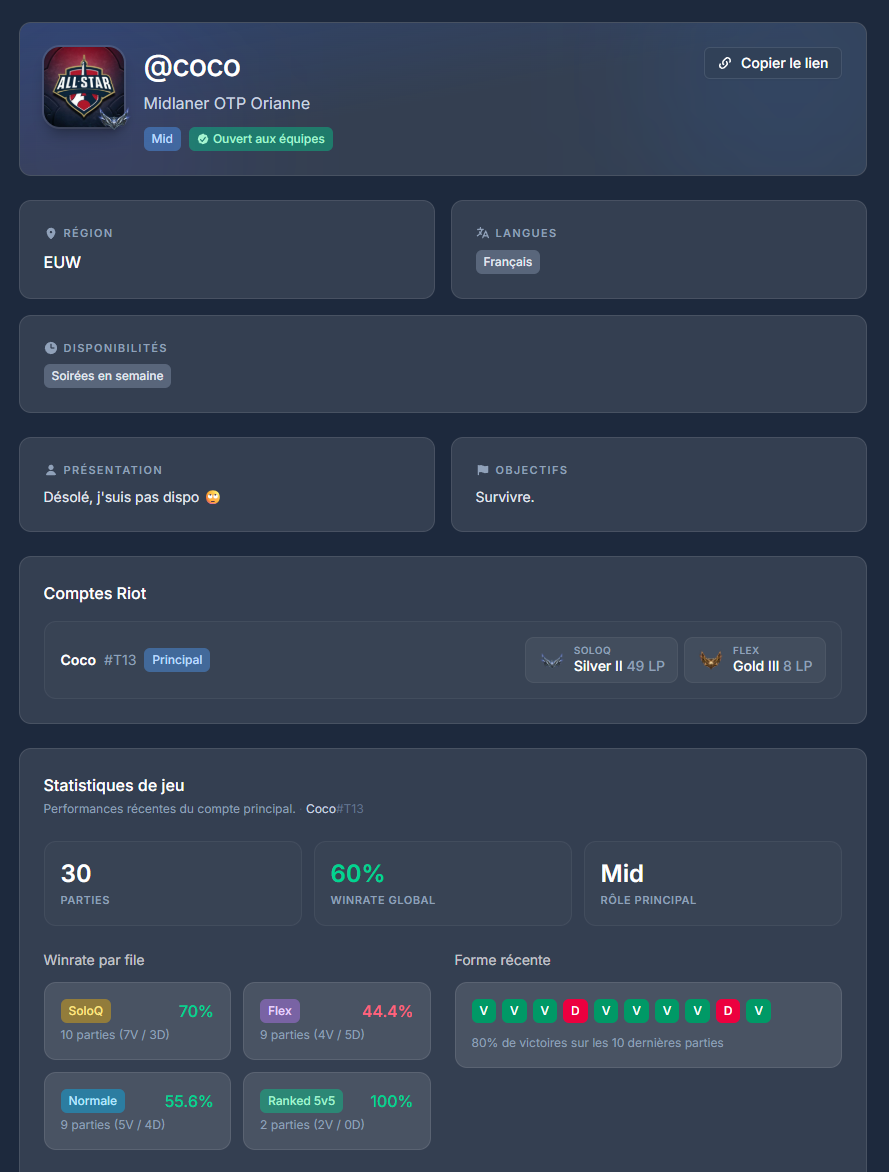The image size is (889, 1172).
Task: Click the 80% de victoires summary text
Action: [597, 1043]
